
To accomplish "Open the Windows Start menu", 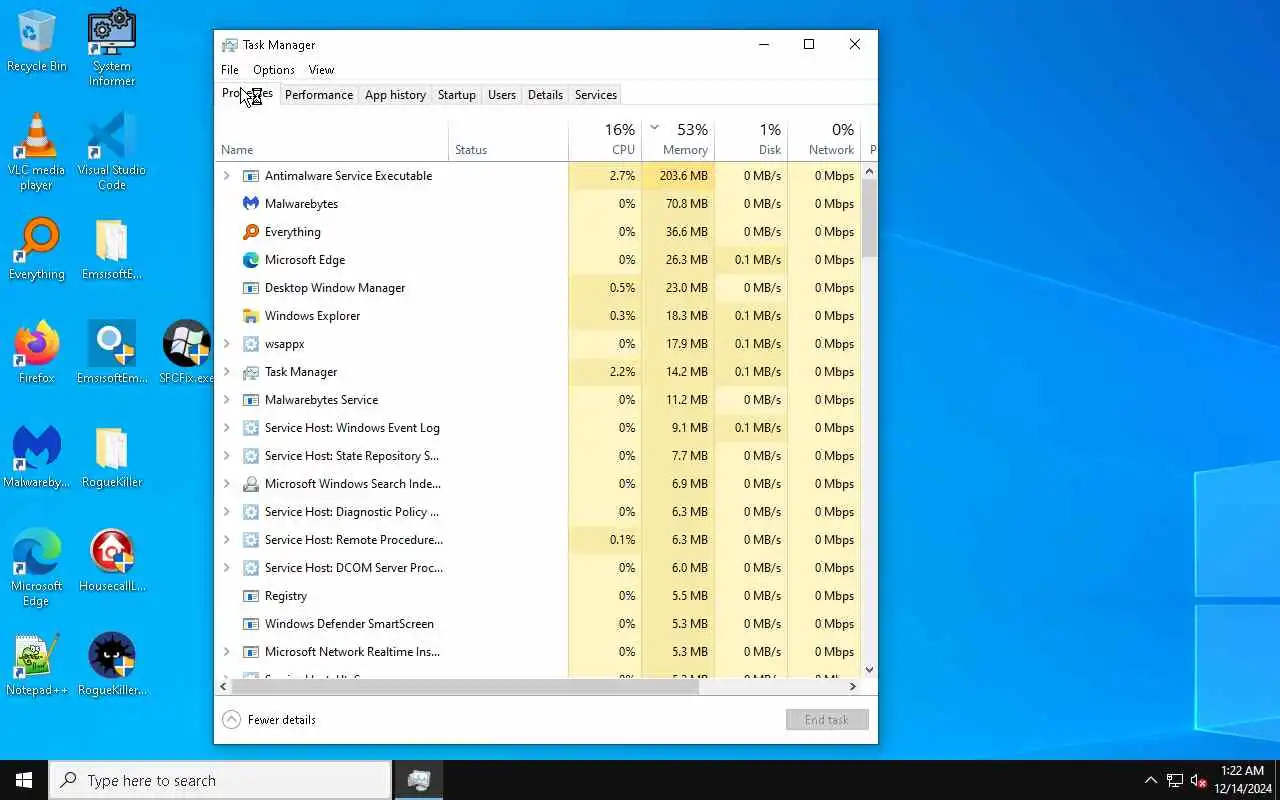I will pos(24,780).
